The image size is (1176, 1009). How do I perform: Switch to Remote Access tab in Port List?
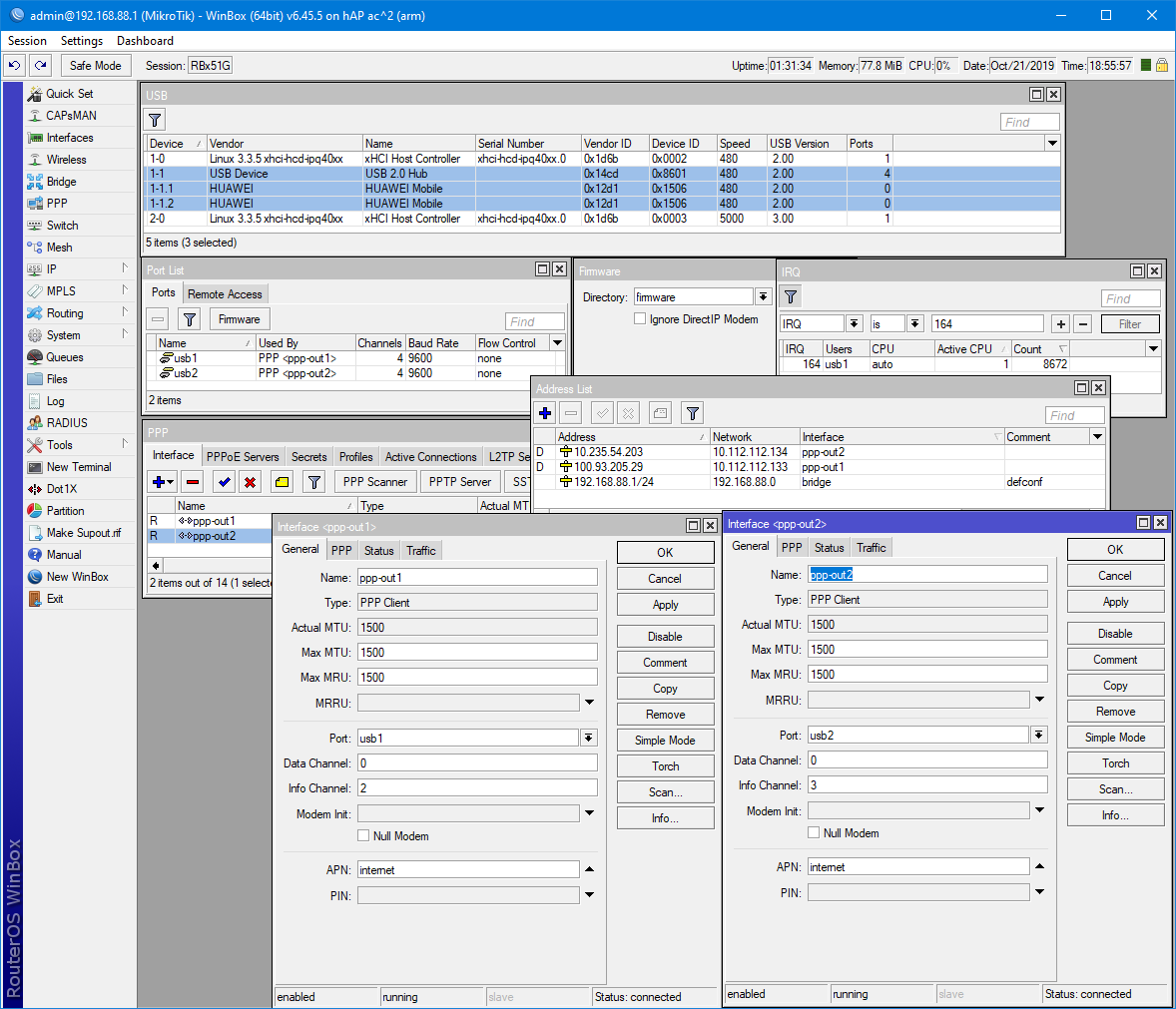tap(225, 293)
